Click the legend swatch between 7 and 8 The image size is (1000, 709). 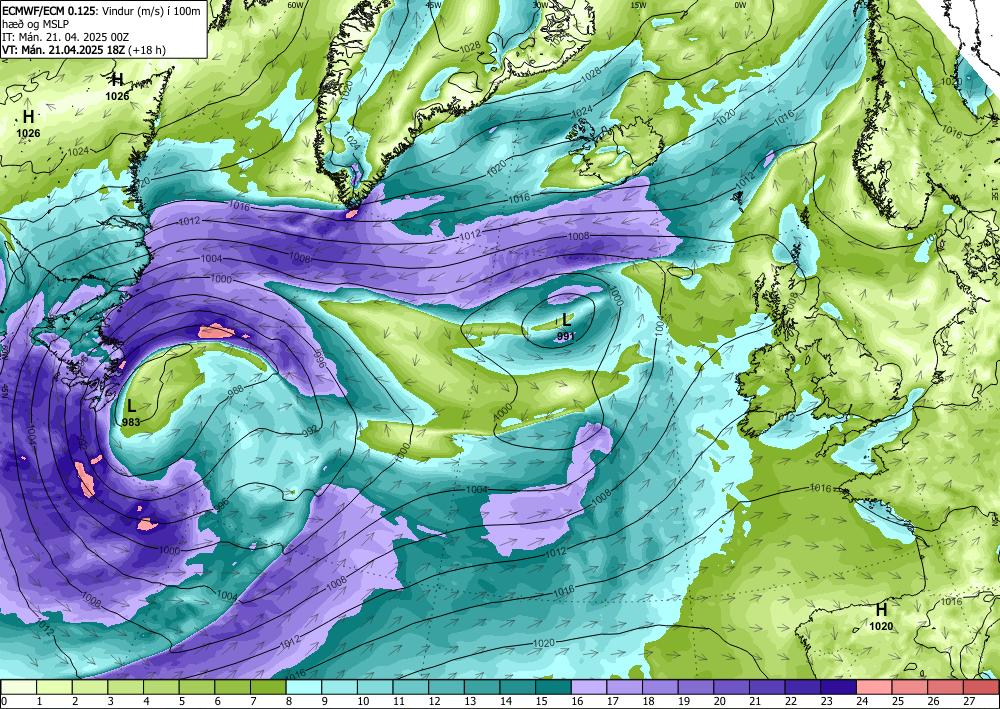pos(268,687)
